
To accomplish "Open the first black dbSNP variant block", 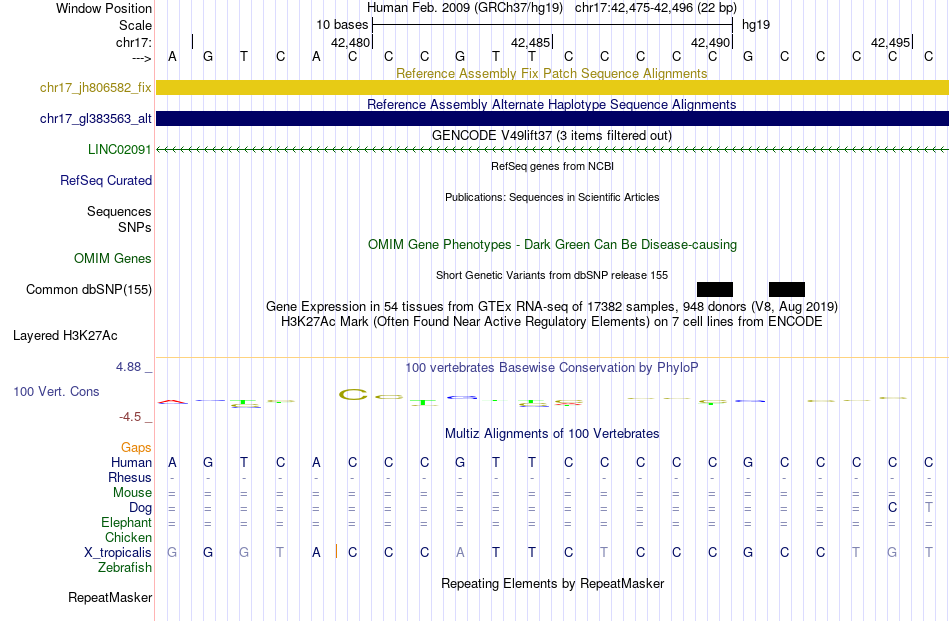I will point(715,289).
